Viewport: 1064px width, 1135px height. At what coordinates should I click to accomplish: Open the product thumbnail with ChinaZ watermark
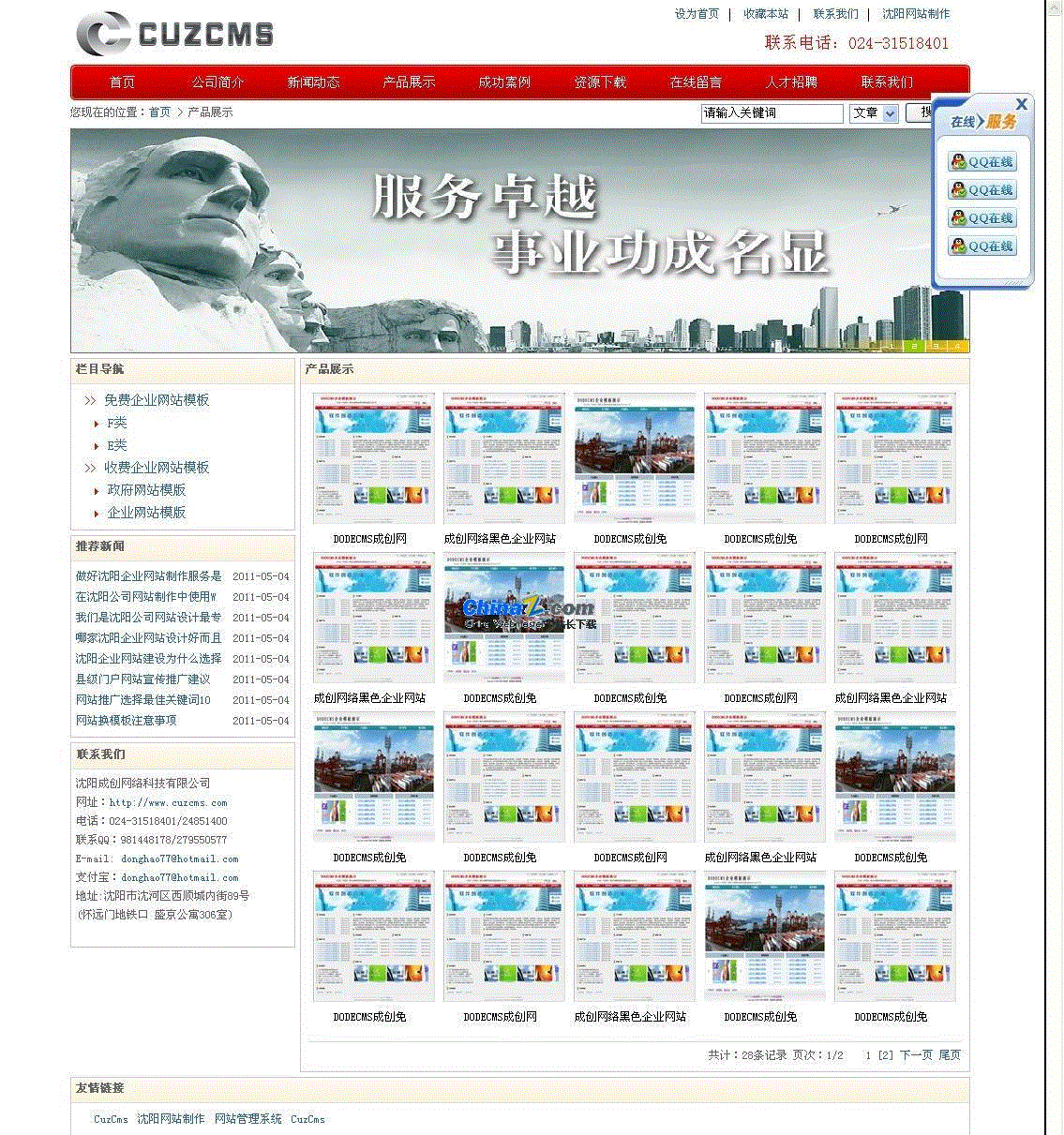(504, 618)
